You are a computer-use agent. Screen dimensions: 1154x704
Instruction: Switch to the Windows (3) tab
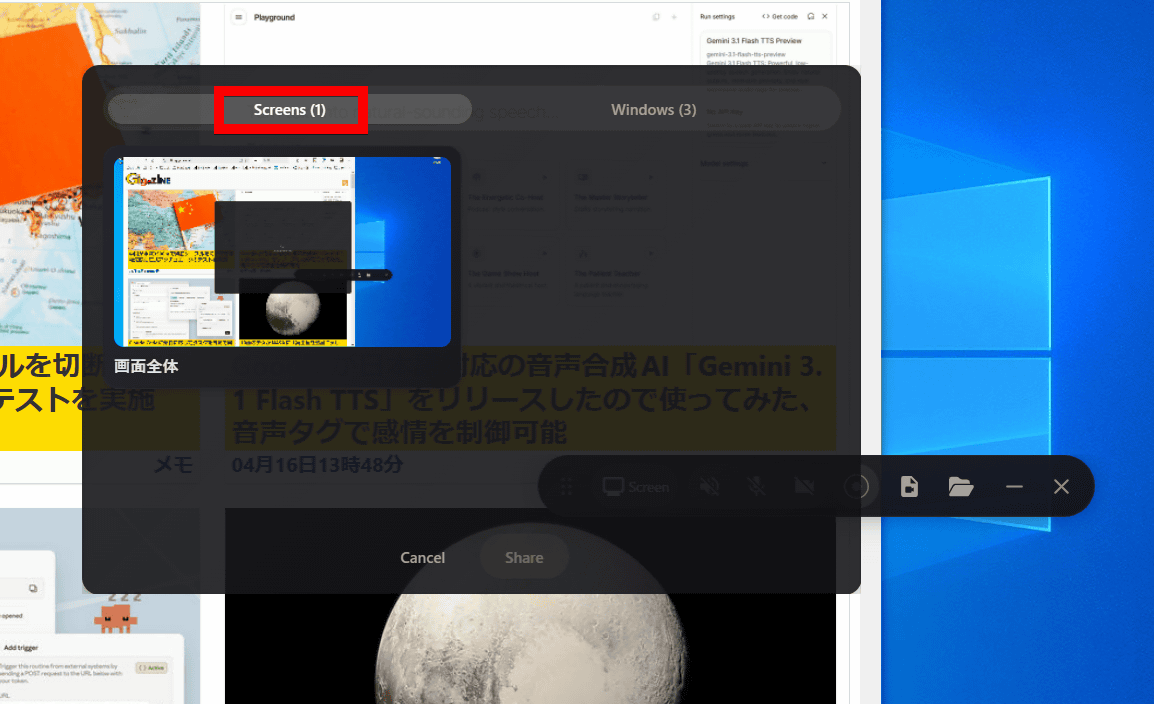tap(653, 110)
